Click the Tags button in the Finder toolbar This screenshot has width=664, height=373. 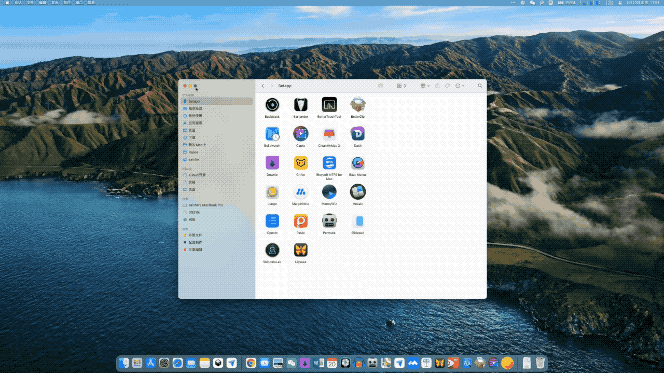pos(447,86)
